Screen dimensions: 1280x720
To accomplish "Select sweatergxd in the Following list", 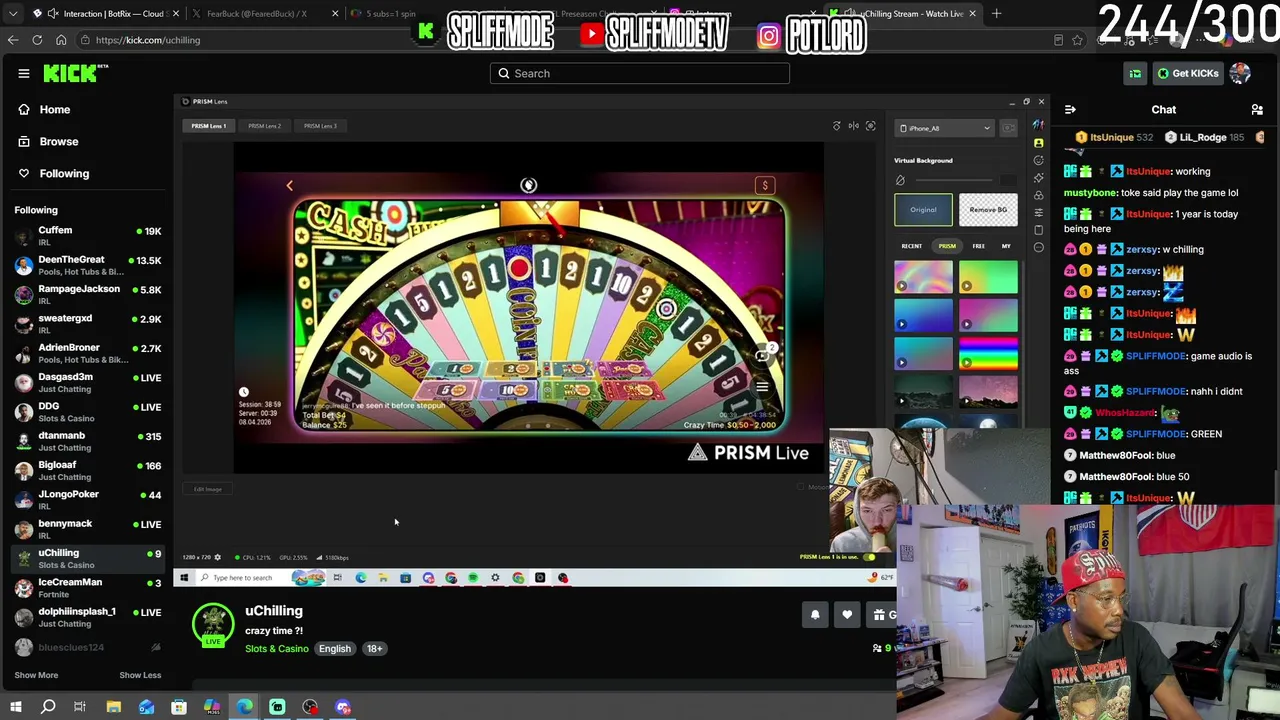I will click(88, 323).
